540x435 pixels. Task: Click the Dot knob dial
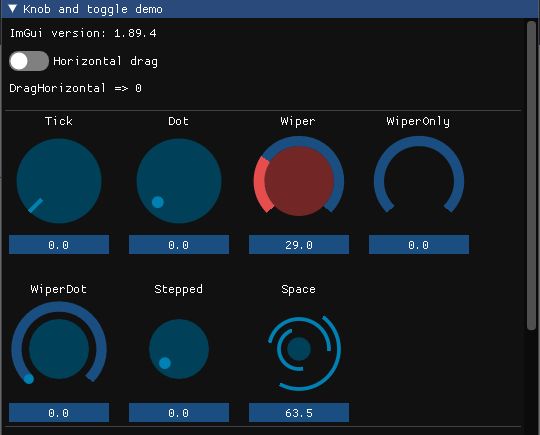[x=179, y=180]
